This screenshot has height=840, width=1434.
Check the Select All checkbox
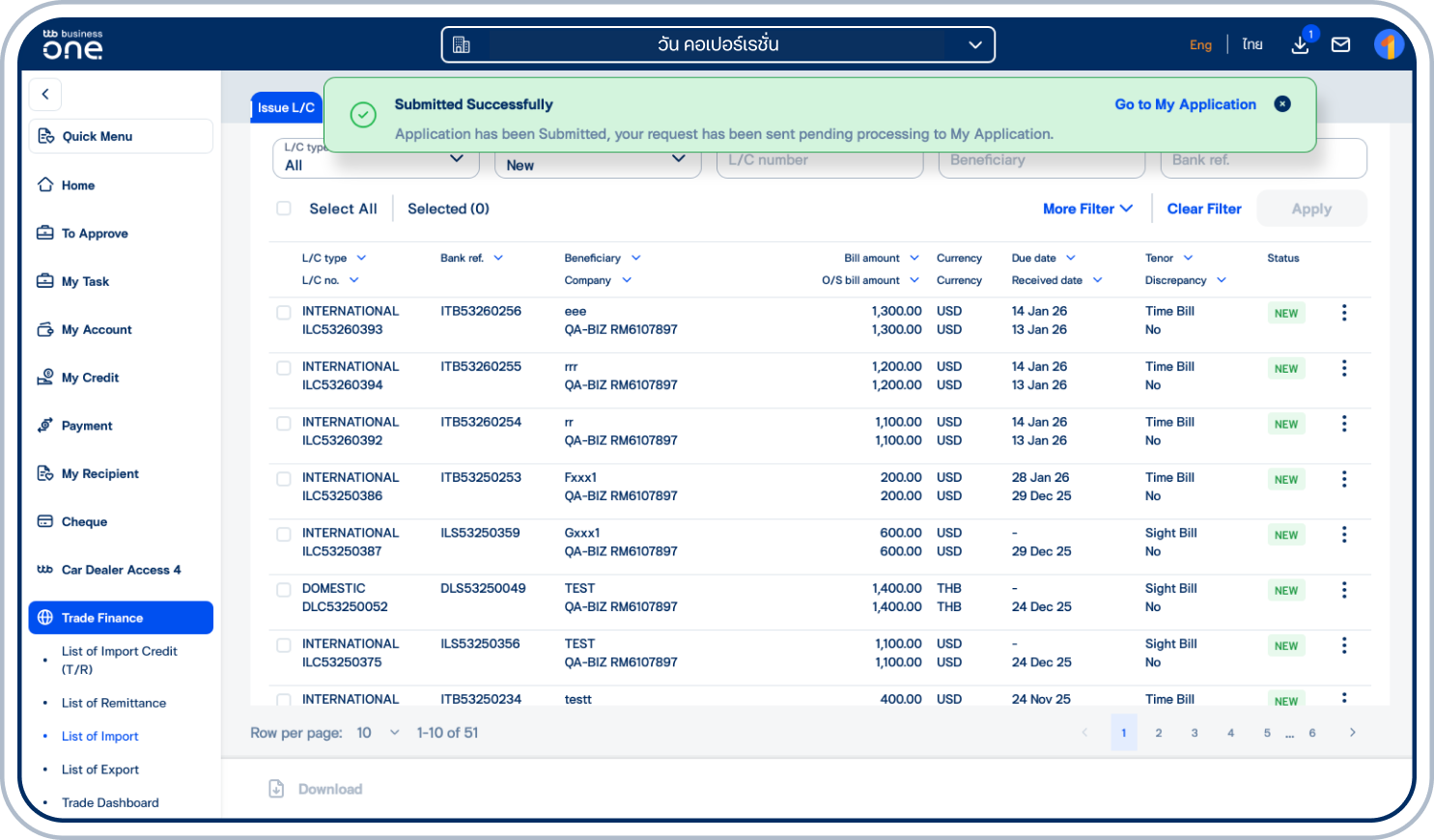[284, 209]
